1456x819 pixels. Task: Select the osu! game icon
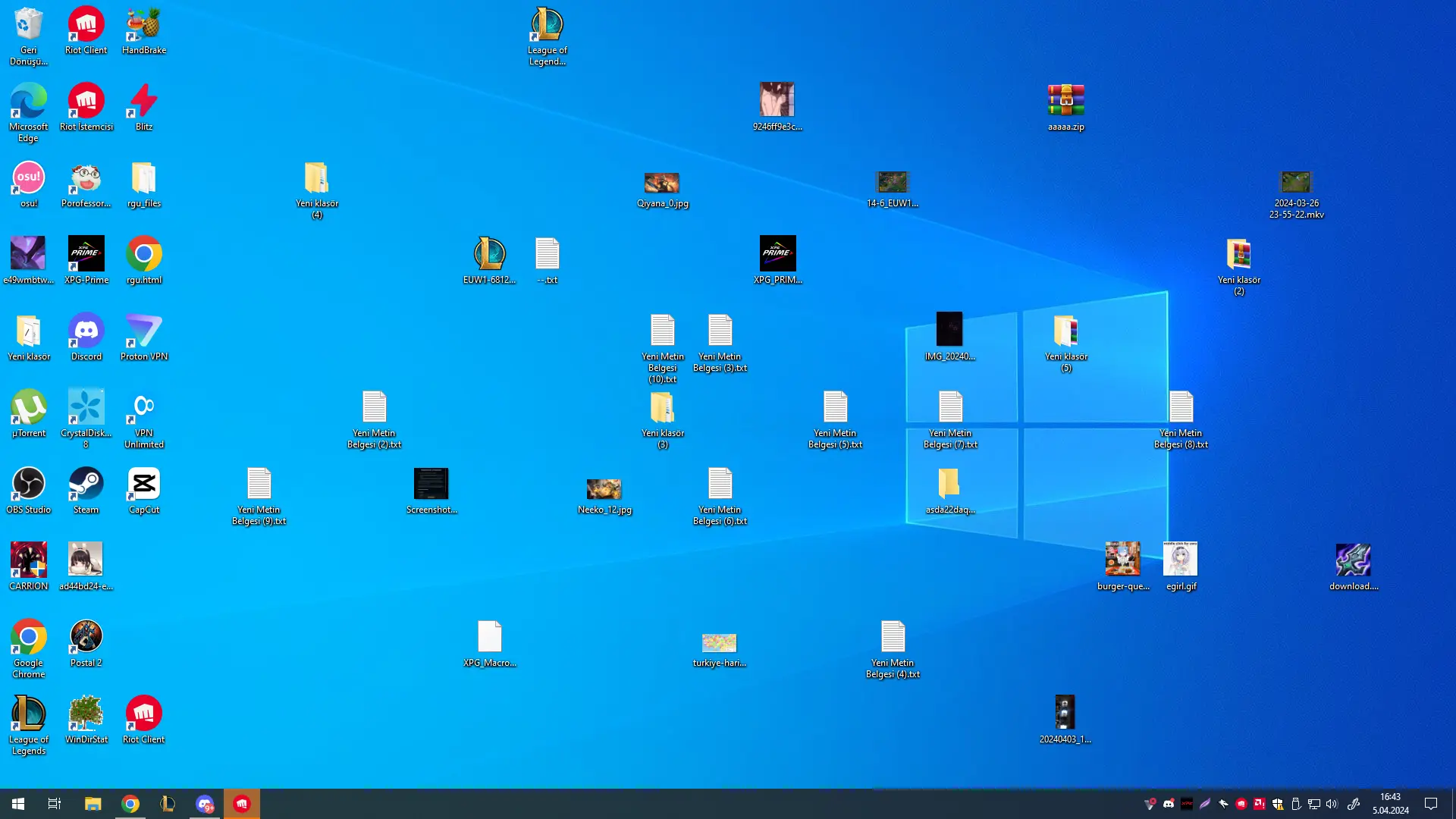(x=28, y=184)
